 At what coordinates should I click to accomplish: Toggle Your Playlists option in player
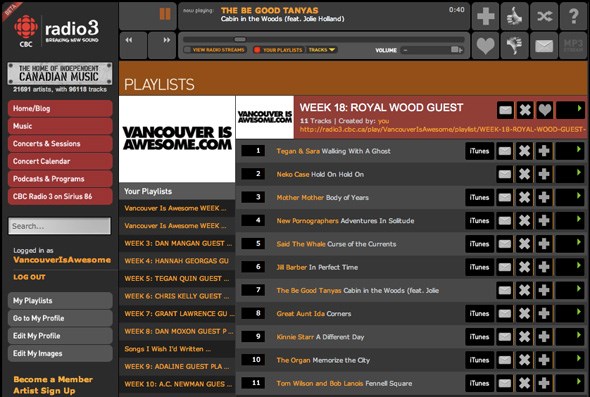coord(279,50)
